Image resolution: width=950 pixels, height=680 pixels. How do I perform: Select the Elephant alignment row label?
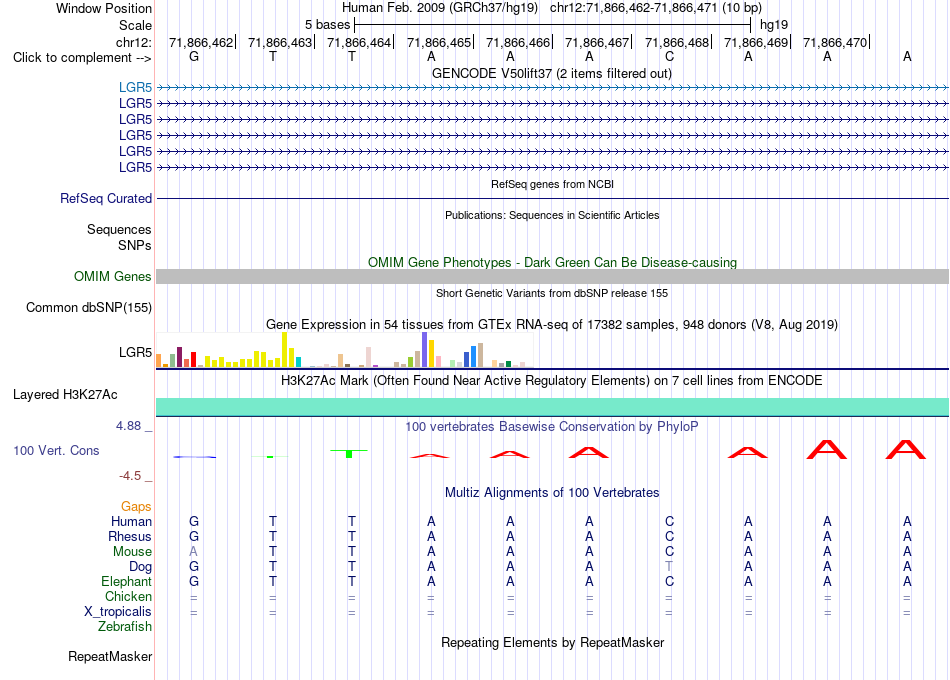[127, 581]
